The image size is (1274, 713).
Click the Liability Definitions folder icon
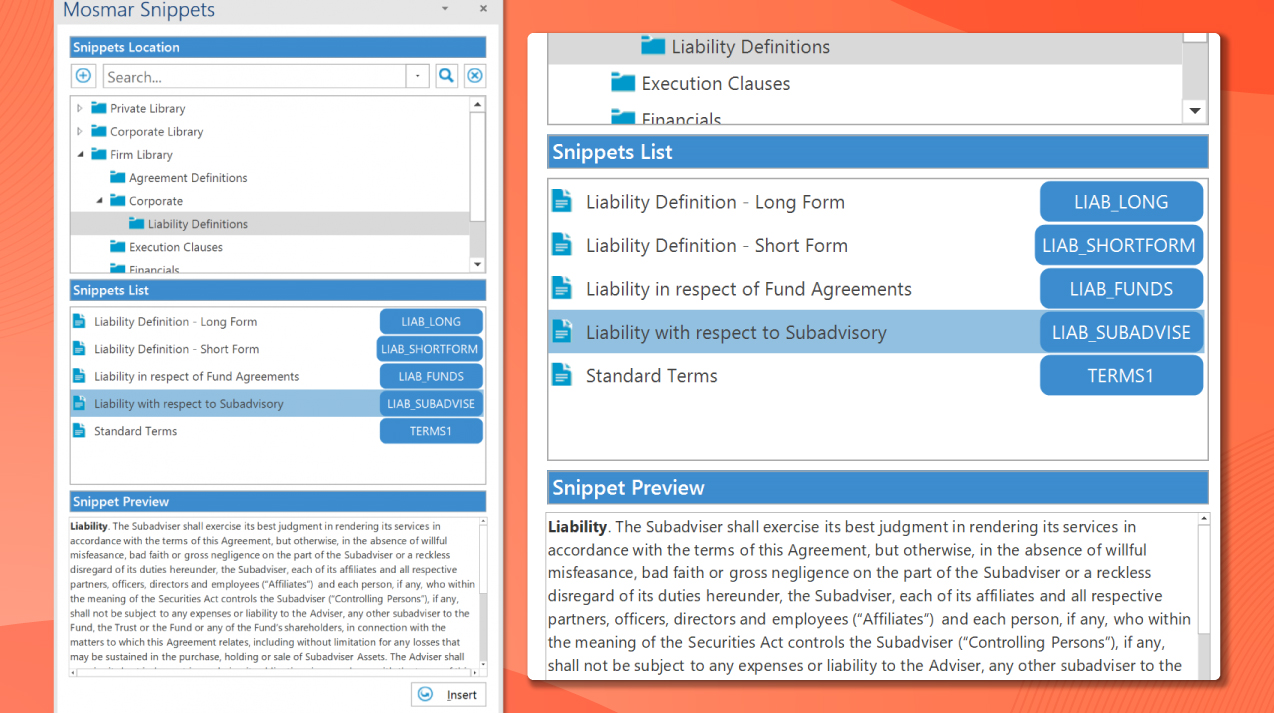pyautogui.click(x=136, y=223)
